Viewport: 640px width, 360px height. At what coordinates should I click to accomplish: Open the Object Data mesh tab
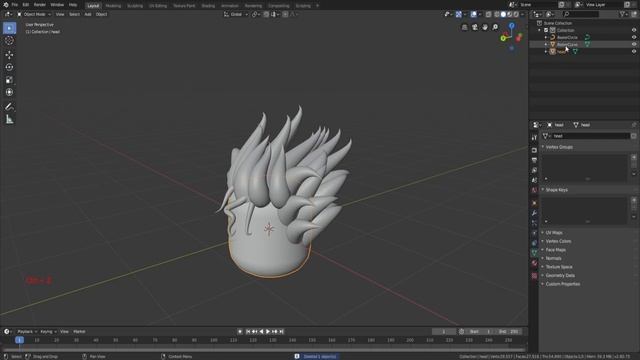534,253
